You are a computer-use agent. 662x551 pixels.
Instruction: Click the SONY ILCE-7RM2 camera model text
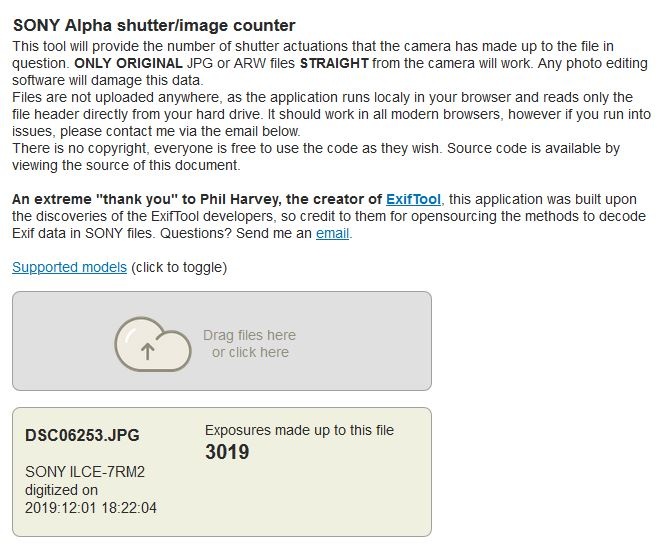pos(85,472)
